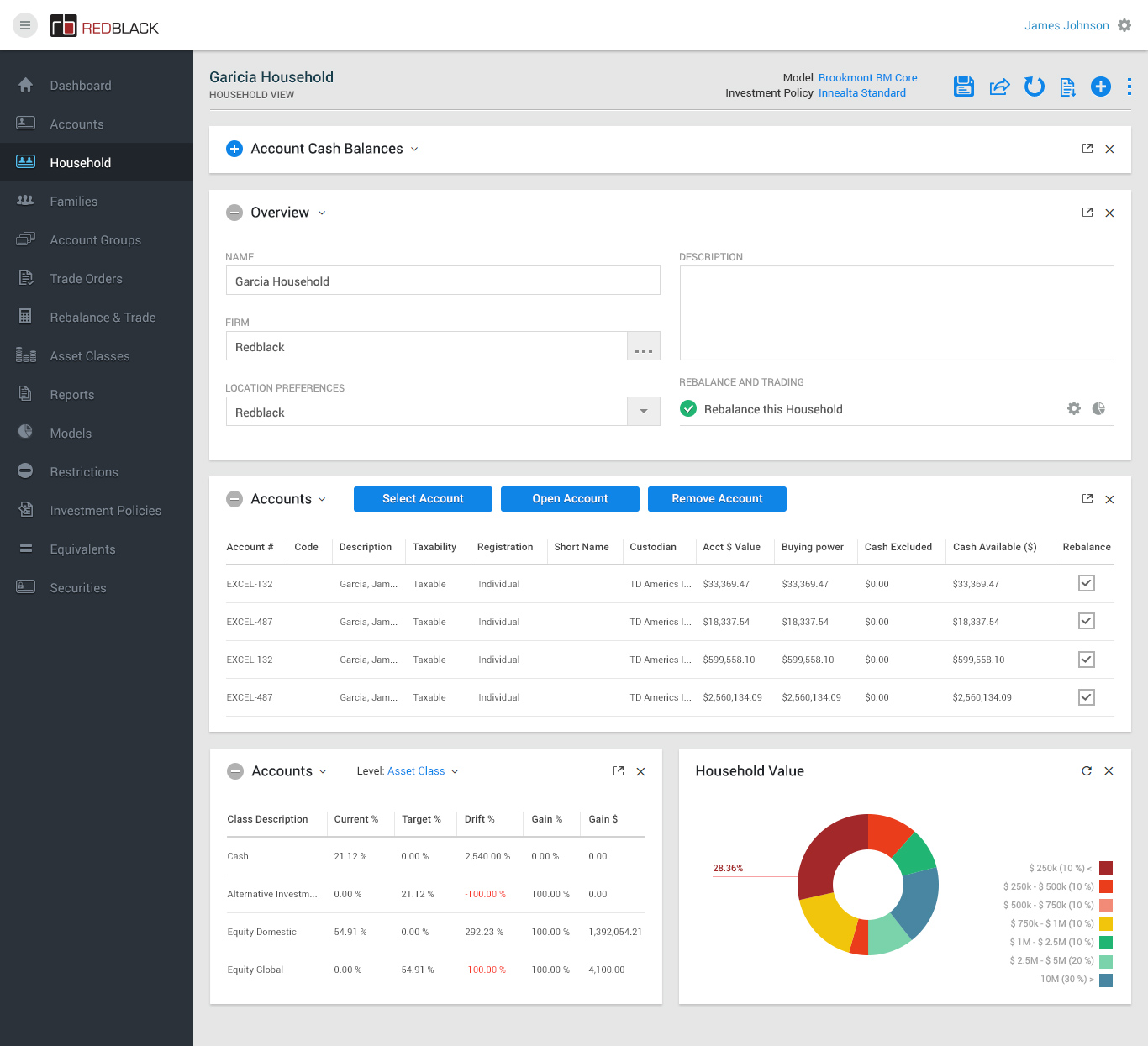The image size is (1148, 1046).
Task: Click the yellow $750k - $1M legend swatch
Action: 1105,923
